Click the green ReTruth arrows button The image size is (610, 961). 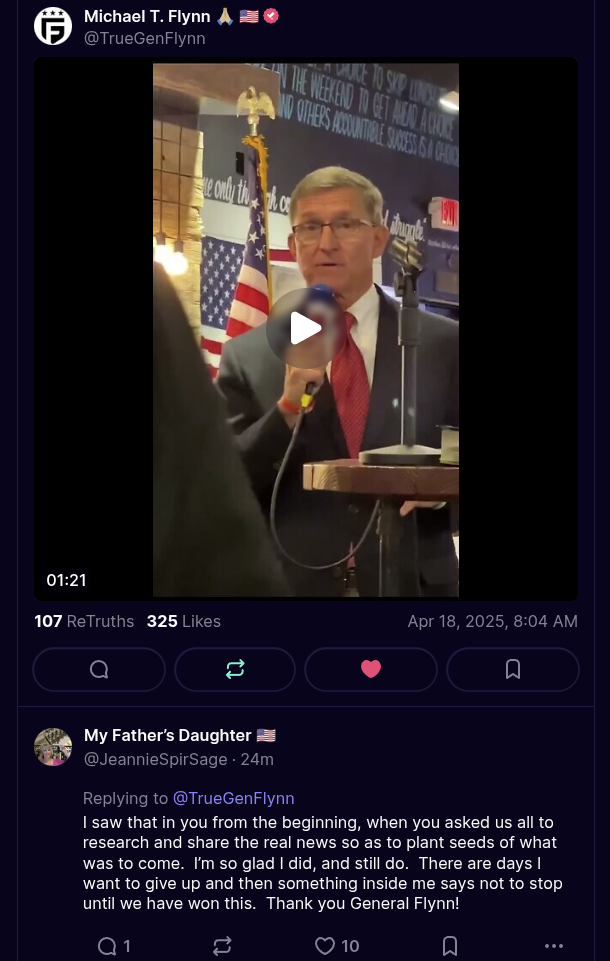[x=235, y=669]
